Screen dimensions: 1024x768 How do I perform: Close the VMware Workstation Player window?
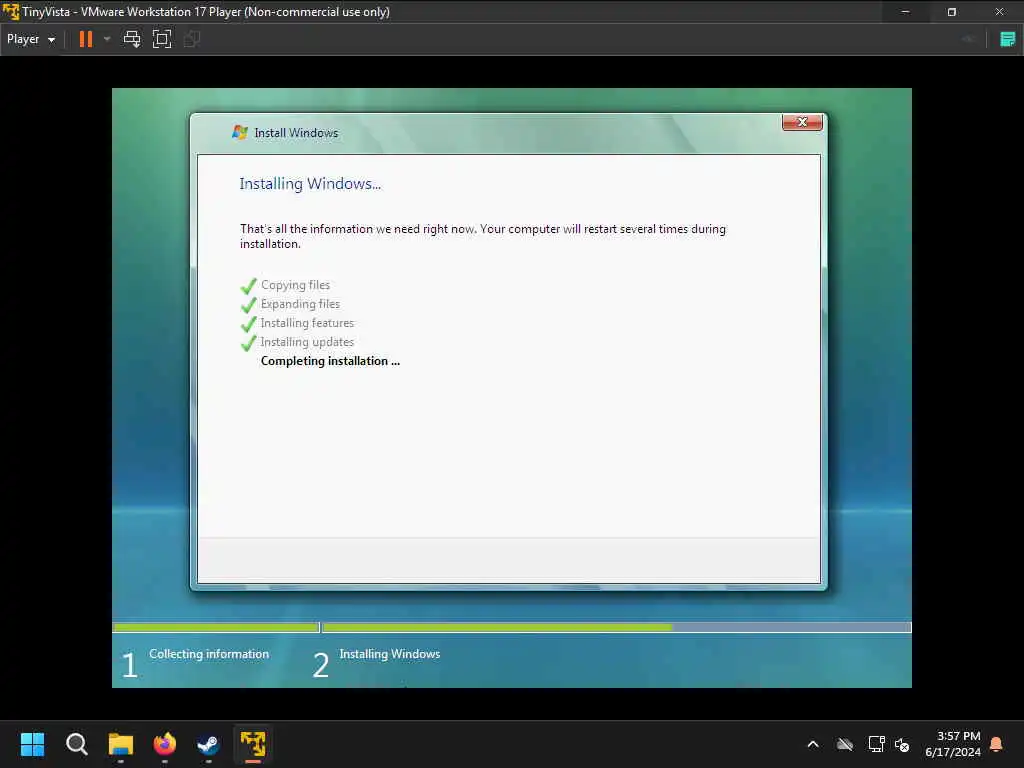pyautogui.click(x=999, y=12)
